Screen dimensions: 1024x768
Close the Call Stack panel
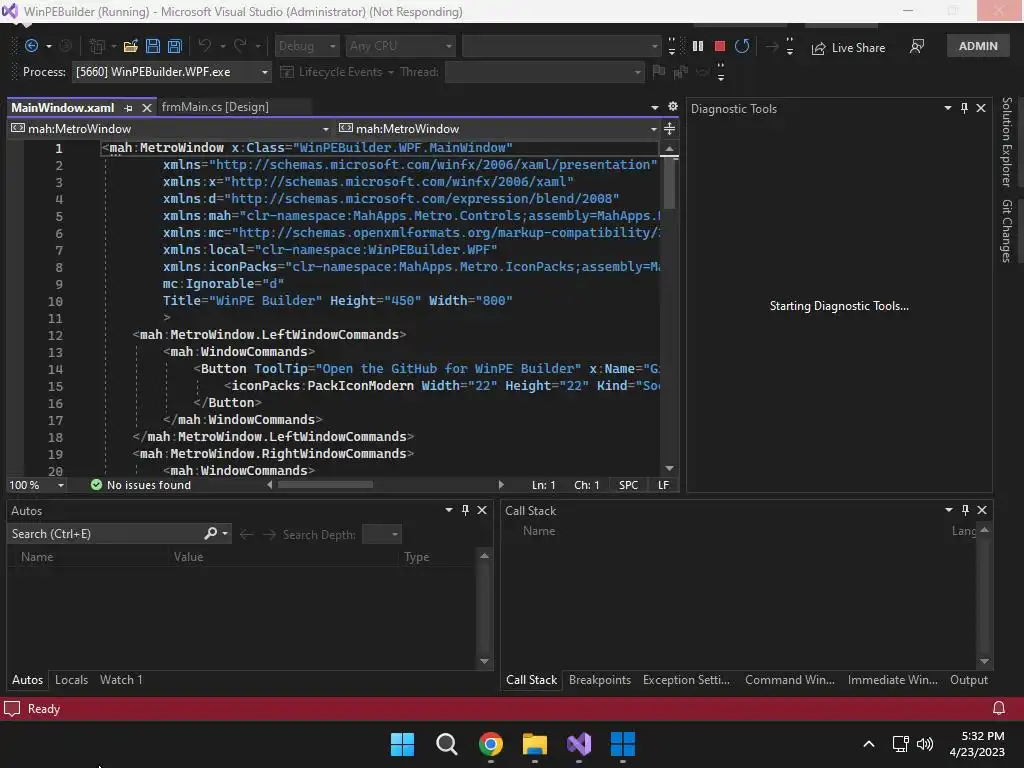click(x=982, y=510)
